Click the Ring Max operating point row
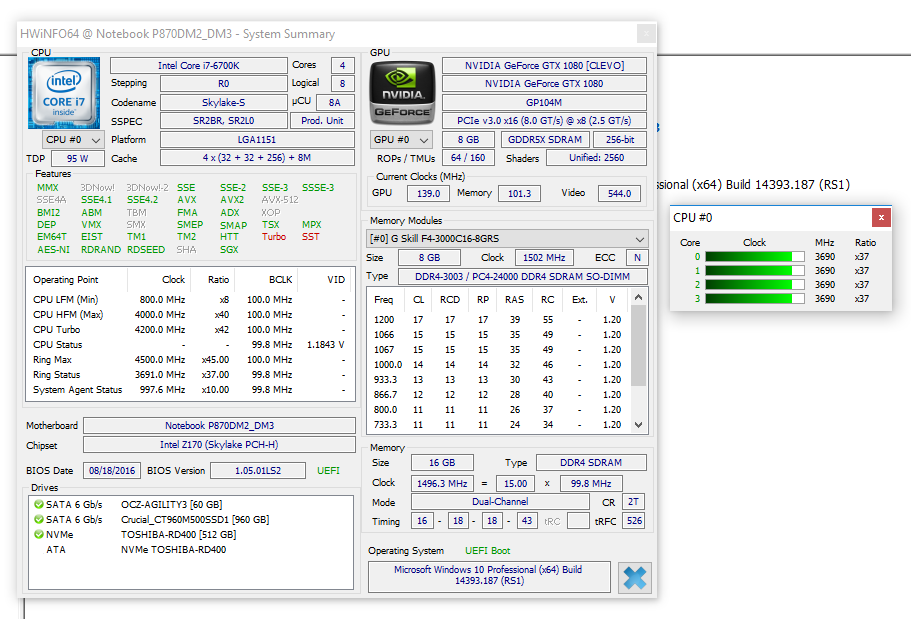 pyautogui.click(x=189, y=360)
